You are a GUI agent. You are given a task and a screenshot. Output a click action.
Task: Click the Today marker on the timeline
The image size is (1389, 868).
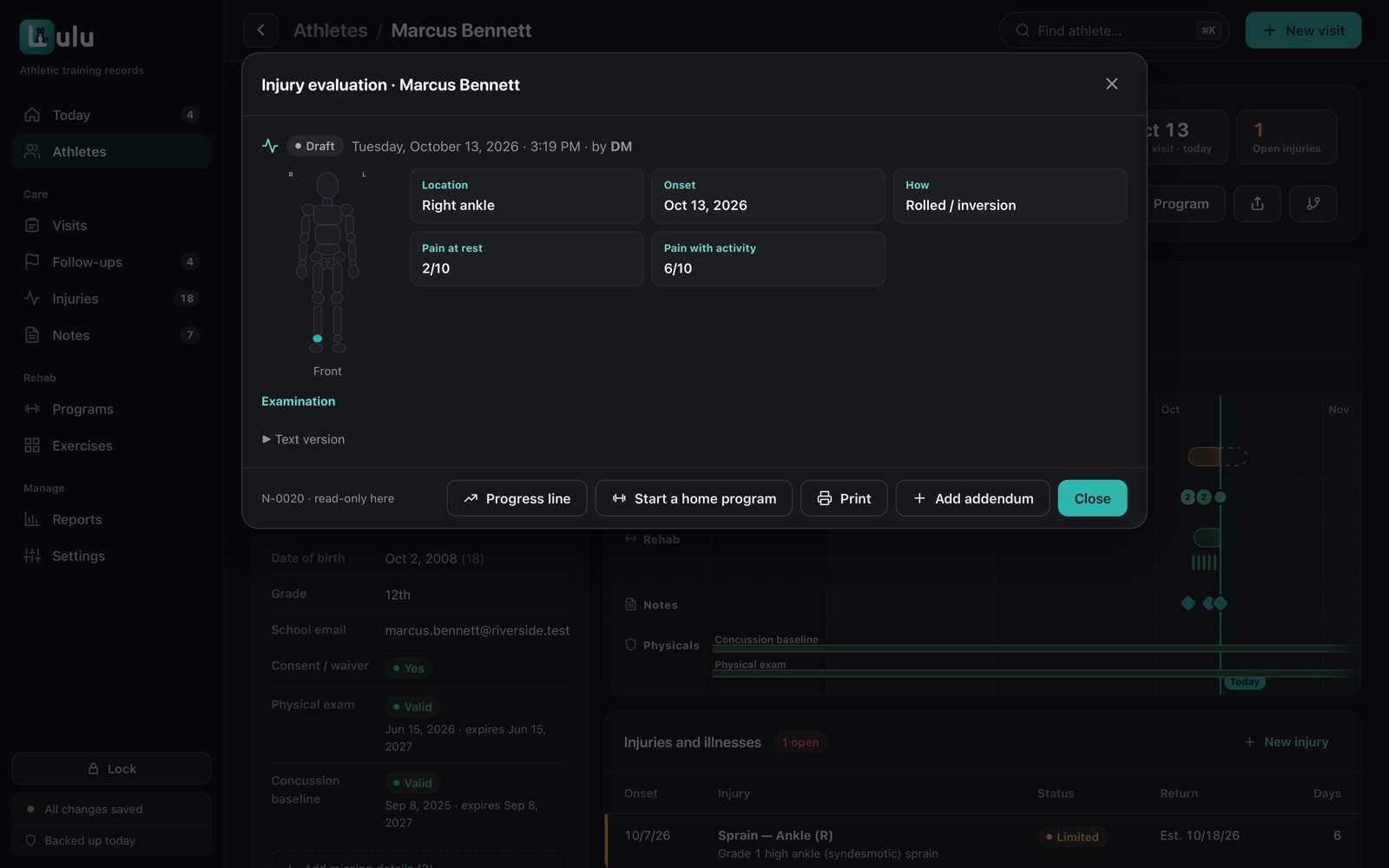click(1244, 681)
